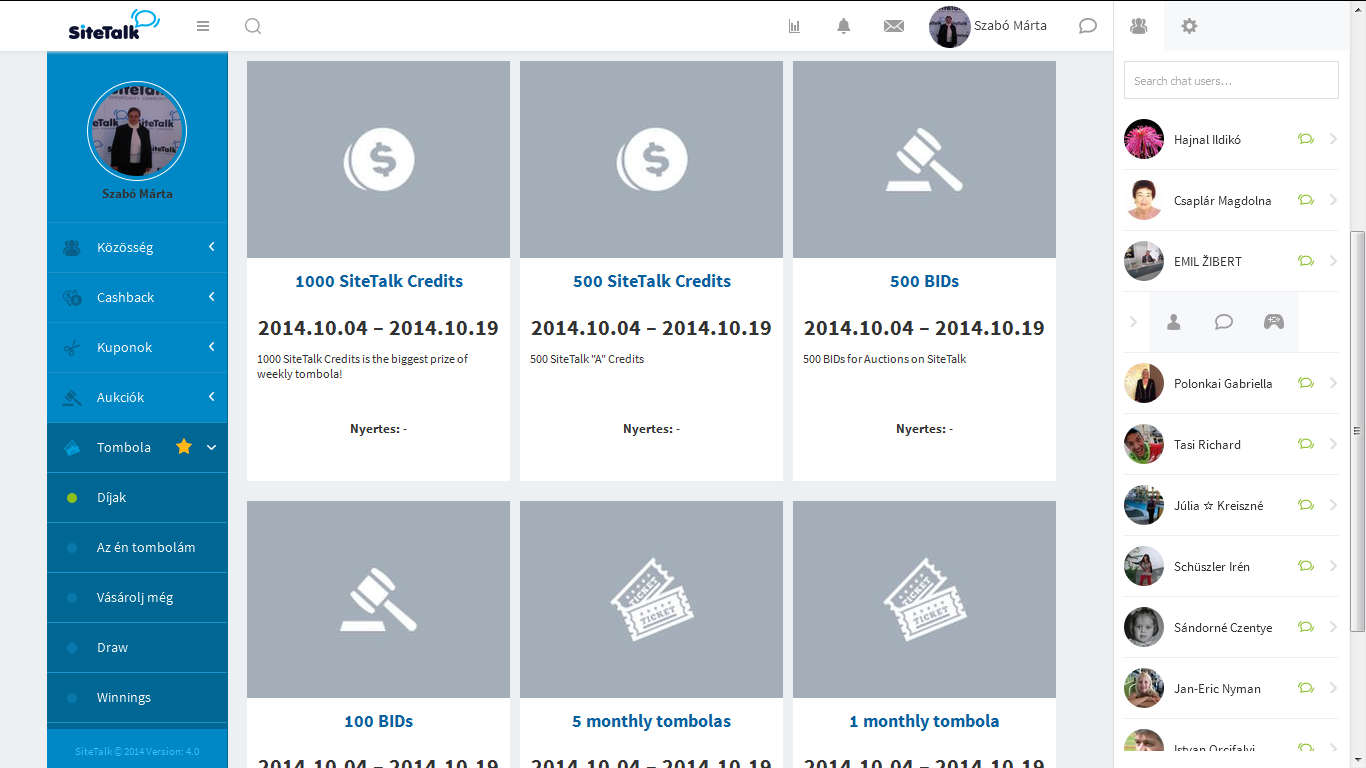Click Polonkai Gabriella's avatar
Screen dimensions: 1366x768
(1144, 383)
